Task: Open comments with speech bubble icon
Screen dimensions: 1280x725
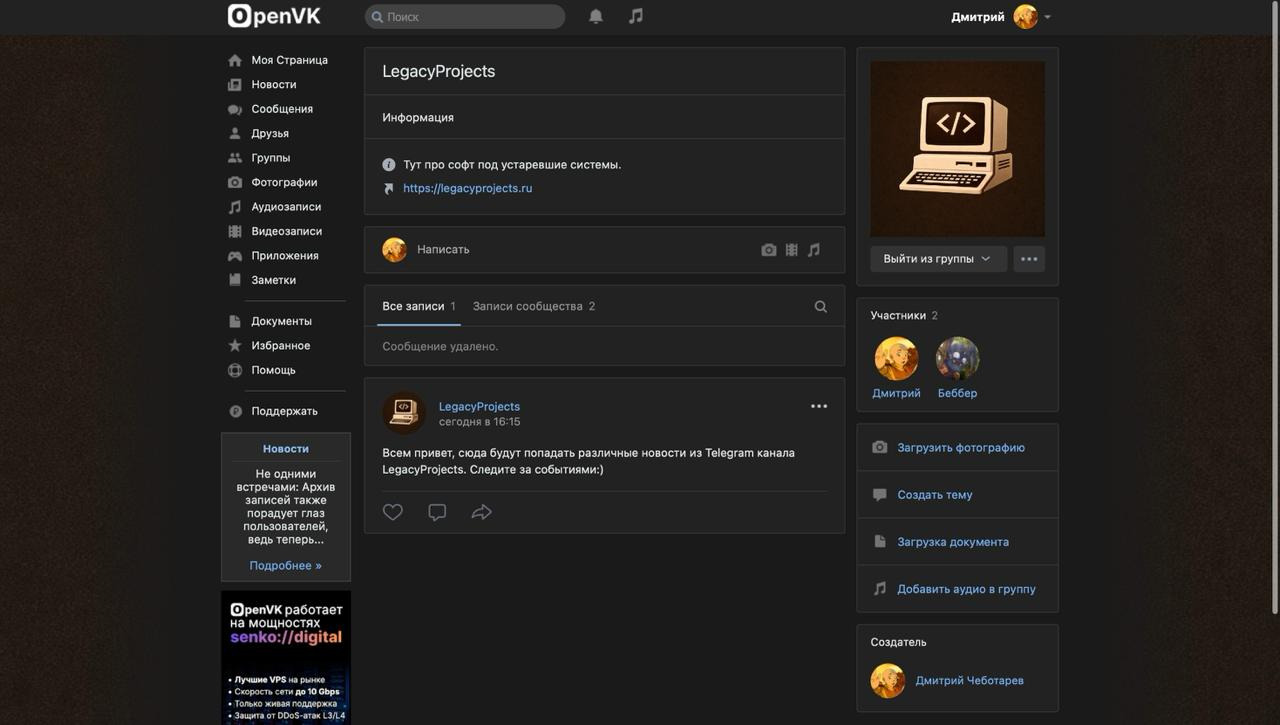Action: [437, 512]
